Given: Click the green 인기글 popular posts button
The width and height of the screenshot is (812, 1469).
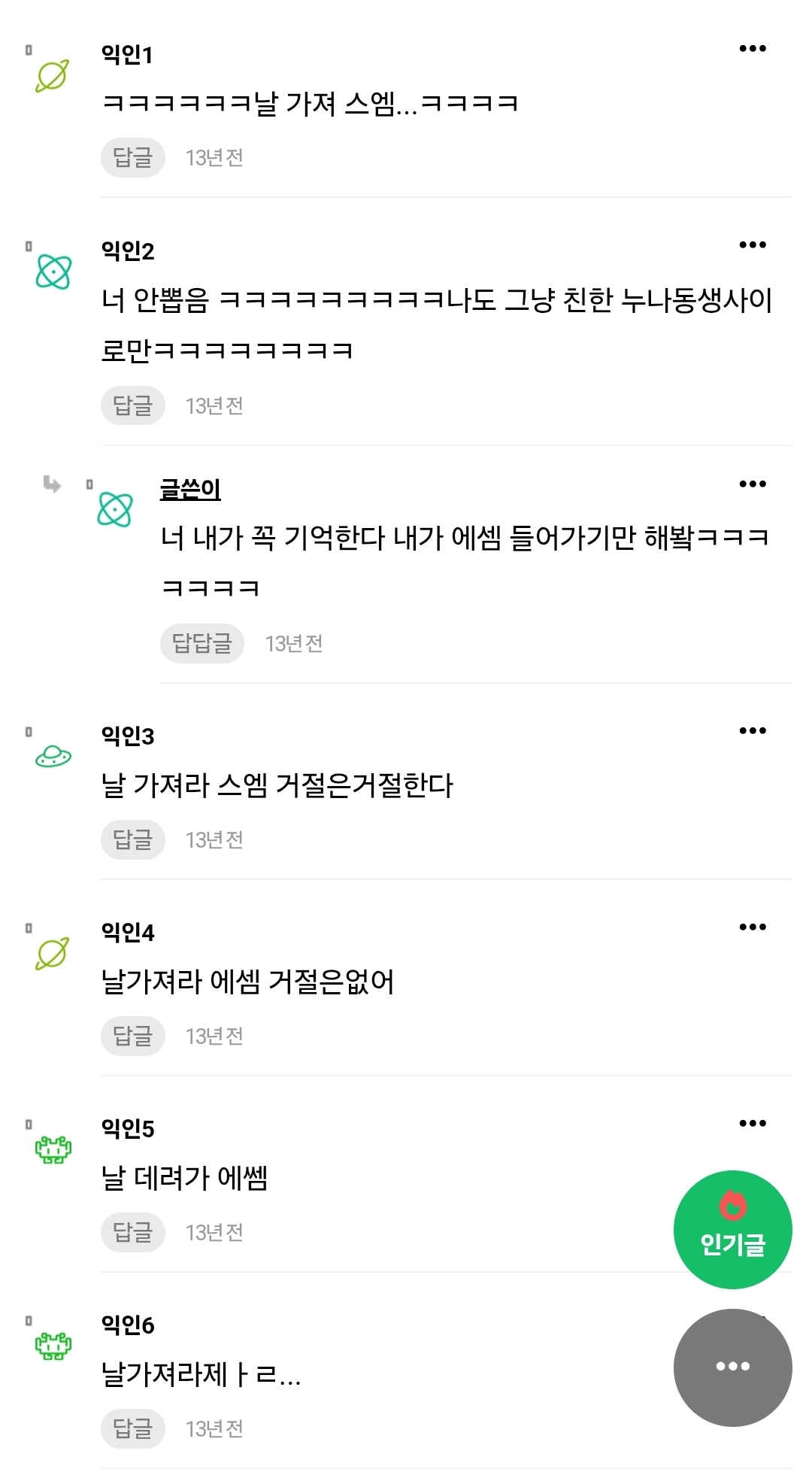Looking at the screenshot, I should [x=732, y=1229].
